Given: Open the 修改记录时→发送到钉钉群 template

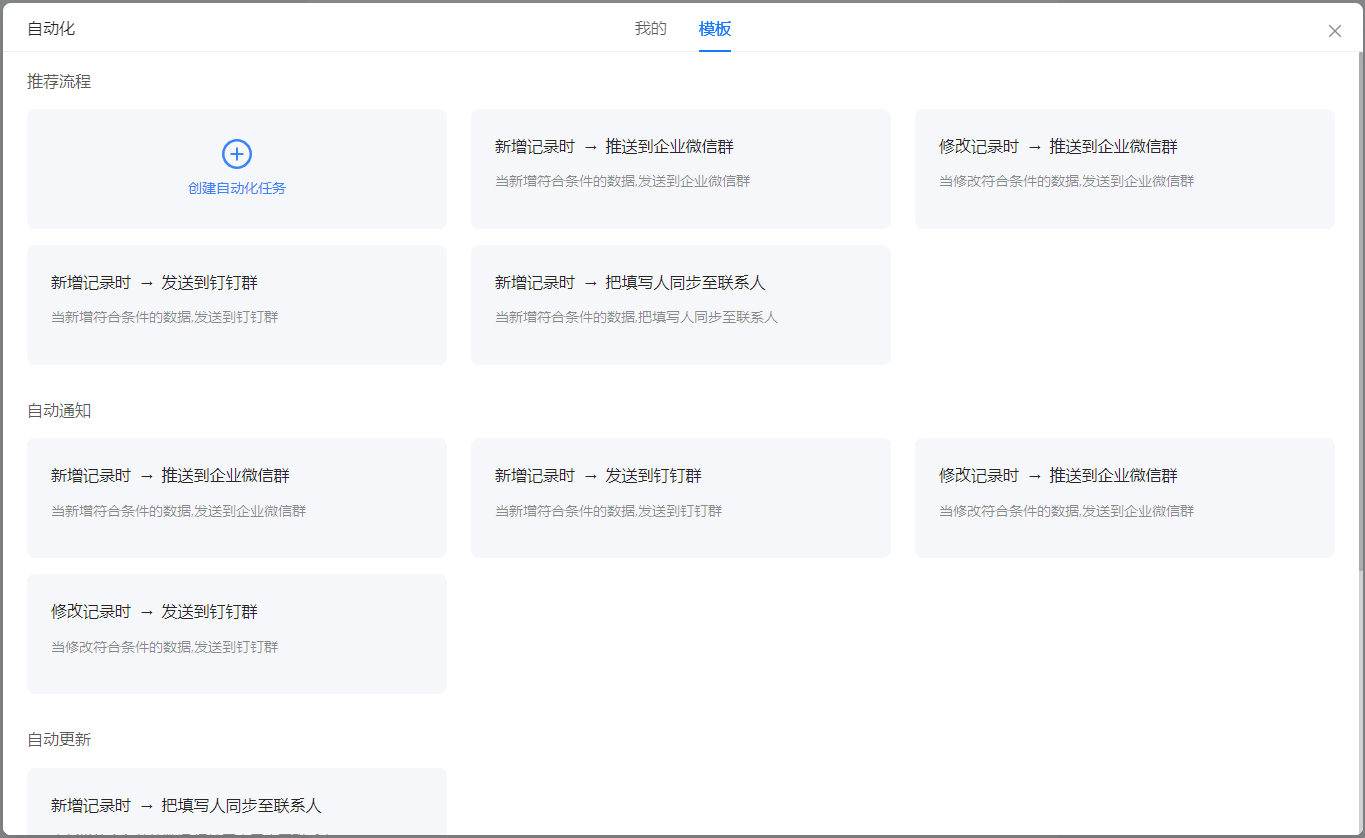Looking at the screenshot, I should coord(237,634).
